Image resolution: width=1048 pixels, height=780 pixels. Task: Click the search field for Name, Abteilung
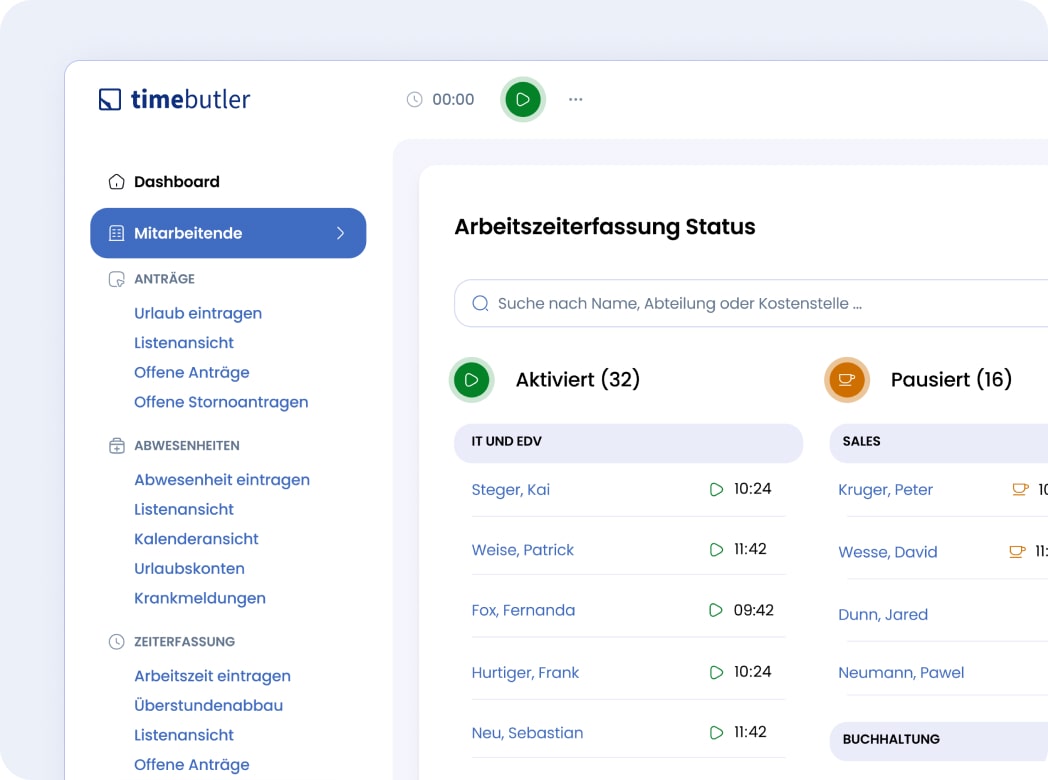point(750,303)
